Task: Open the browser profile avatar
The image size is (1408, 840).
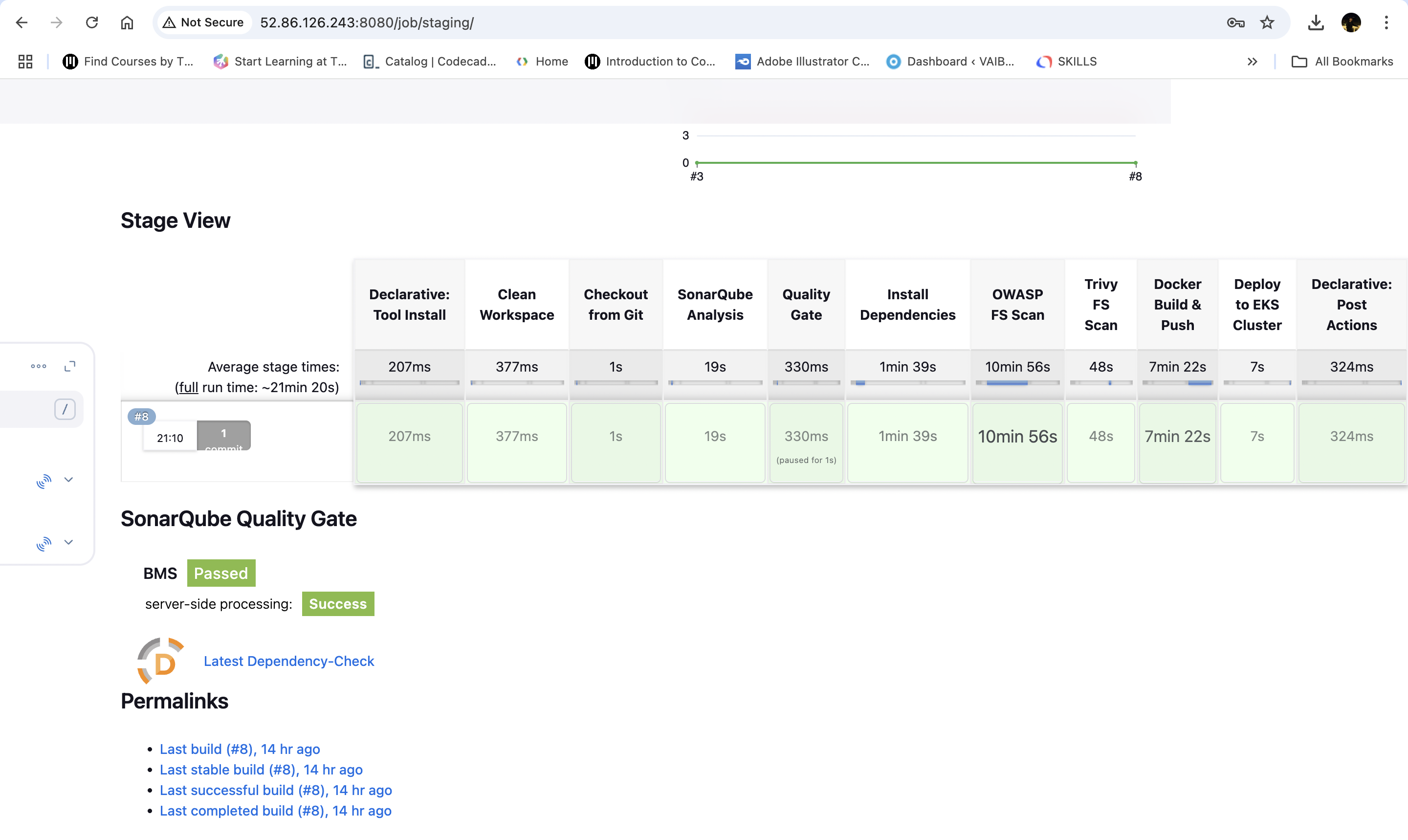Action: click(x=1351, y=22)
